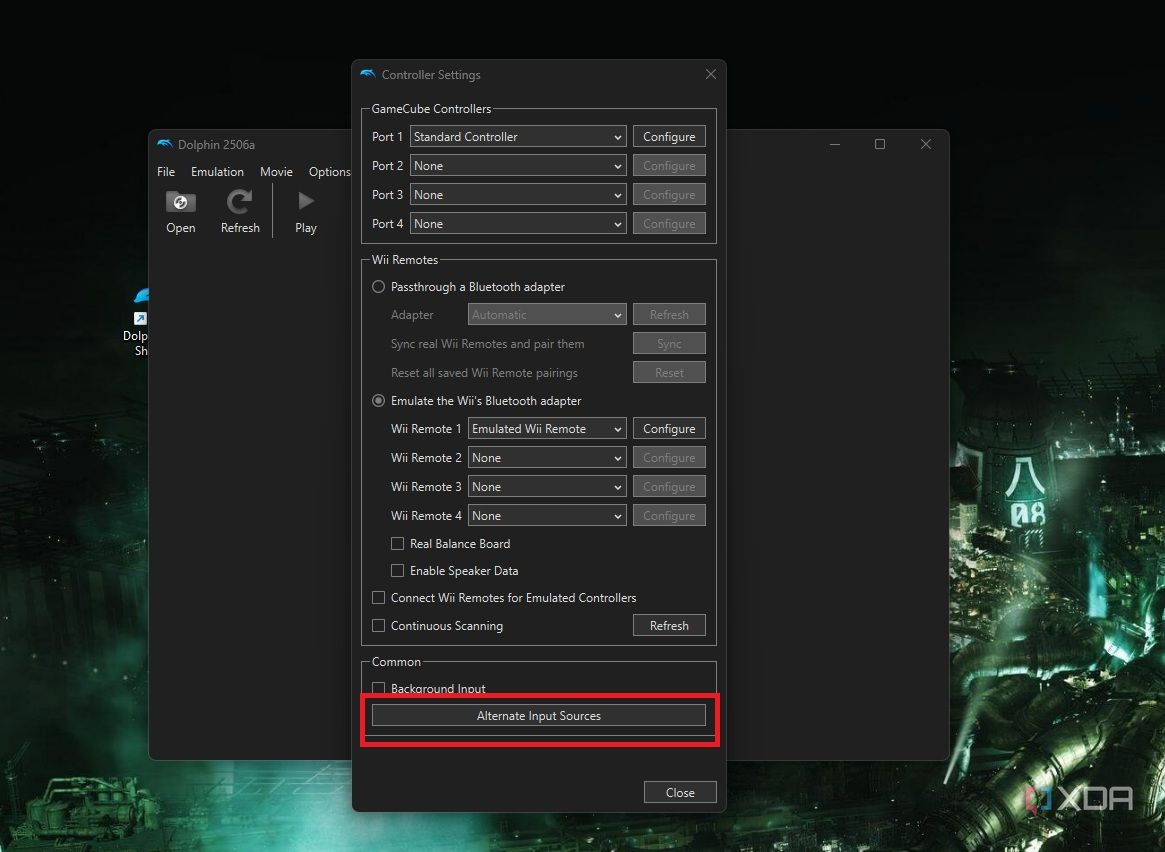The width and height of the screenshot is (1165, 852).
Task: Click Configure for Wii Remote 1
Action: pyautogui.click(x=669, y=429)
